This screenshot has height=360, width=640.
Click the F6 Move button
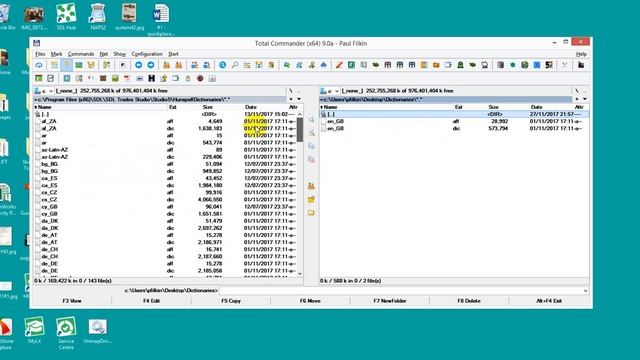[310, 301]
